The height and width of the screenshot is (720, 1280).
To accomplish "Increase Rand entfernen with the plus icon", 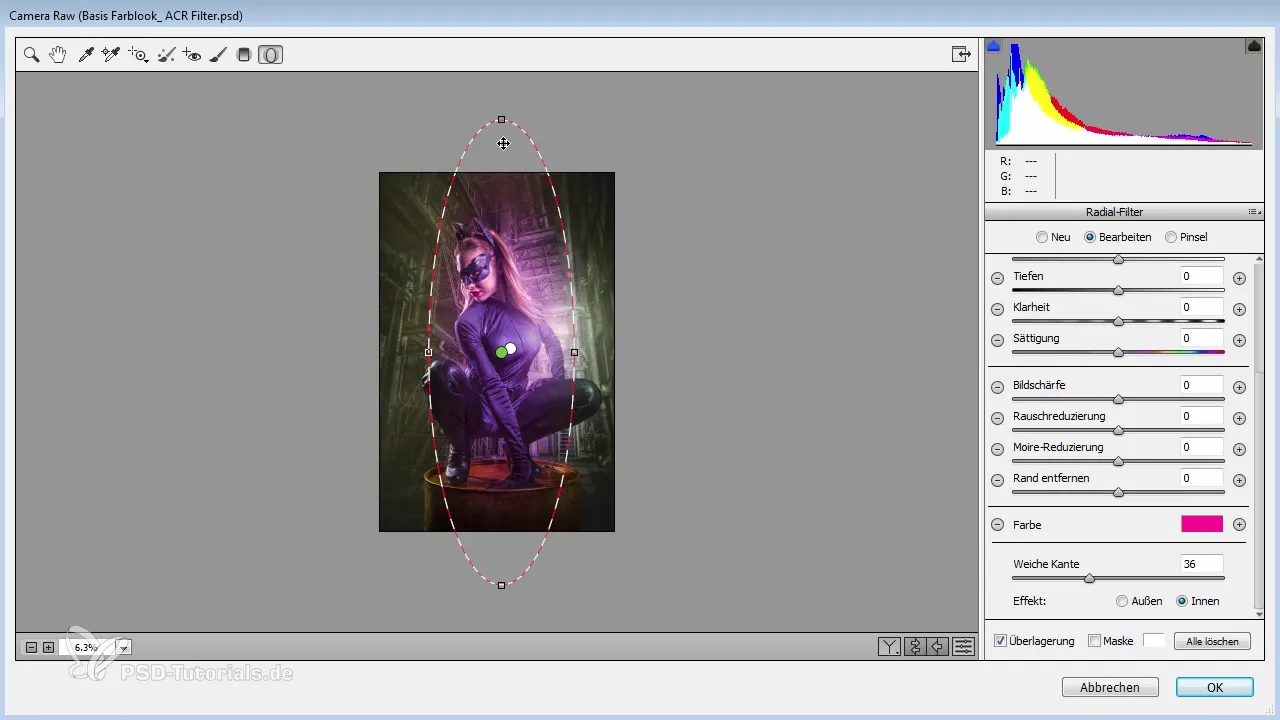I will point(1239,480).
